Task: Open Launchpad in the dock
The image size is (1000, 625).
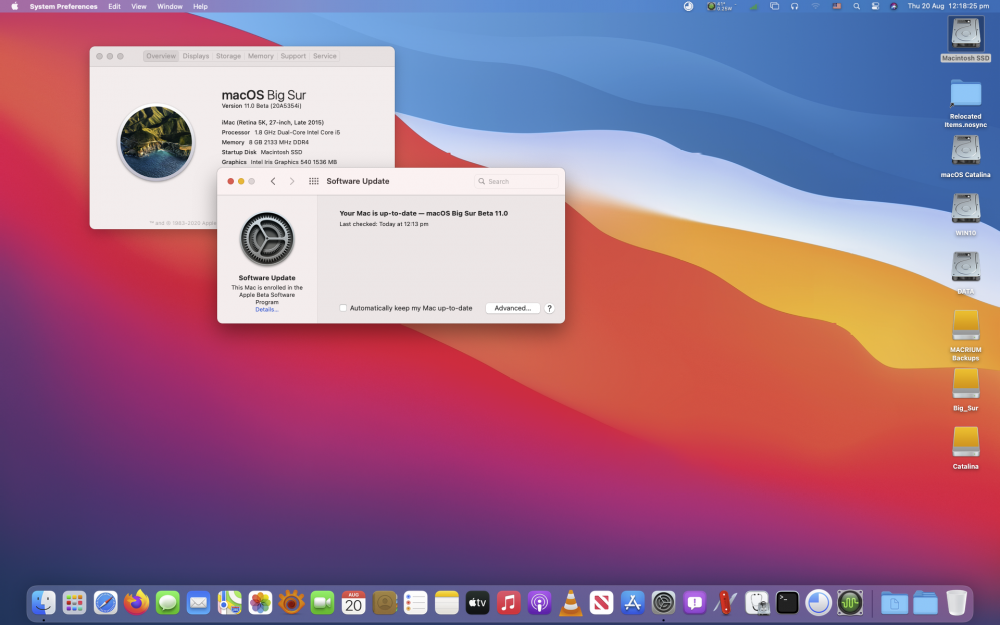Action: (x=75, y=602)
